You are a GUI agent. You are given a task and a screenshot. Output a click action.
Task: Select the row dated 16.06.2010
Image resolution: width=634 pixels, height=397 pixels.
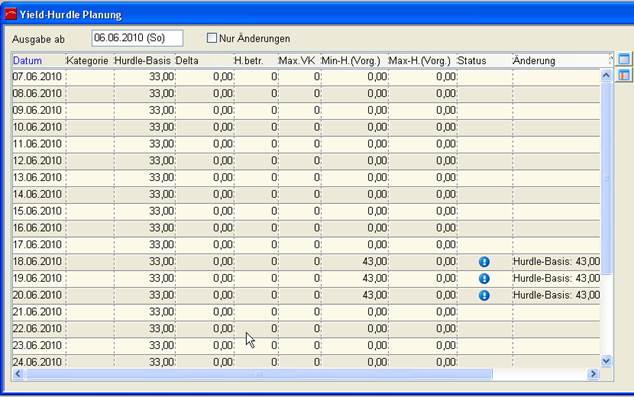pos(306,228)
